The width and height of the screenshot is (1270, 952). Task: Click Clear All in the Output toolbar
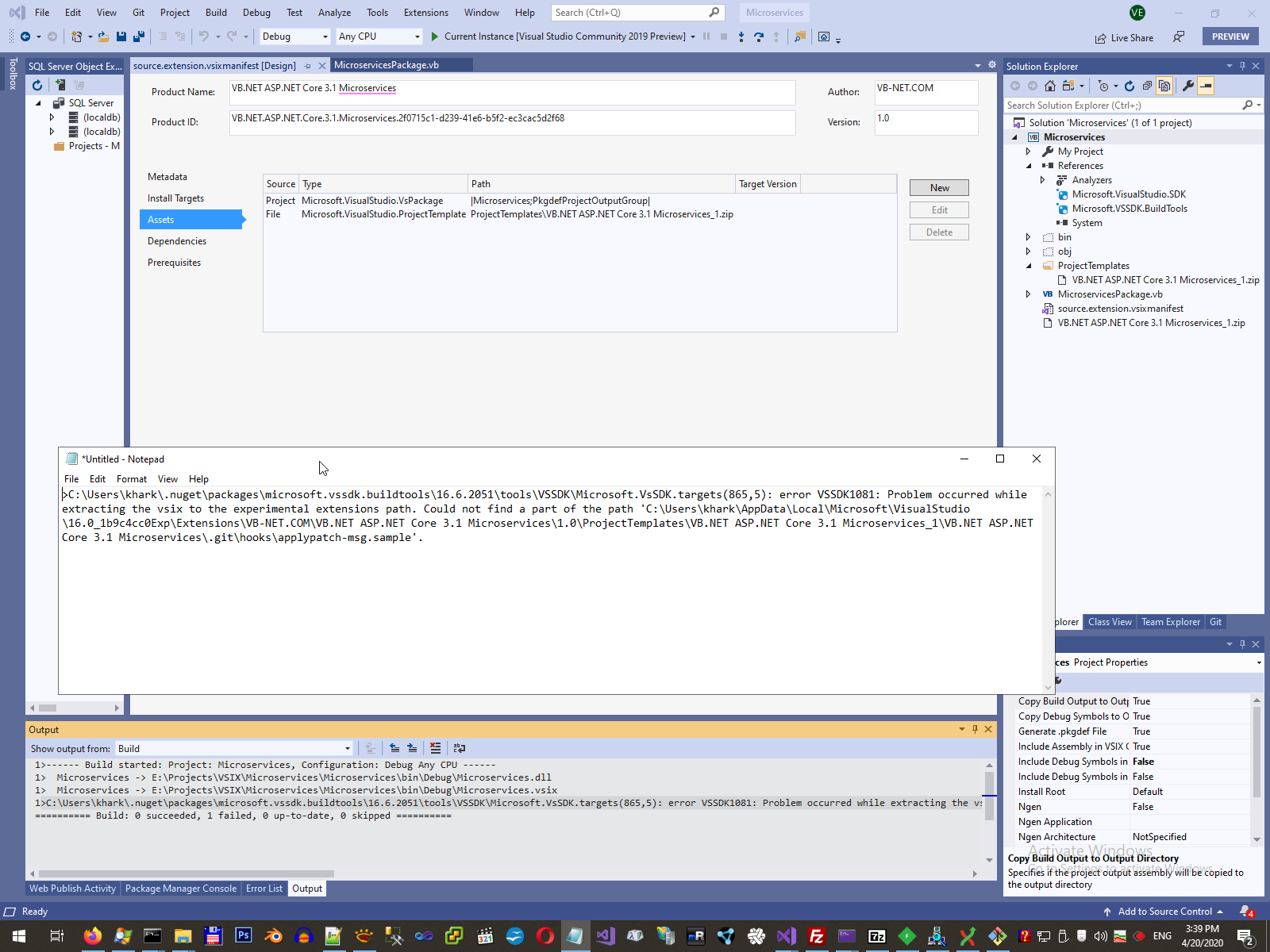(435, 747)
